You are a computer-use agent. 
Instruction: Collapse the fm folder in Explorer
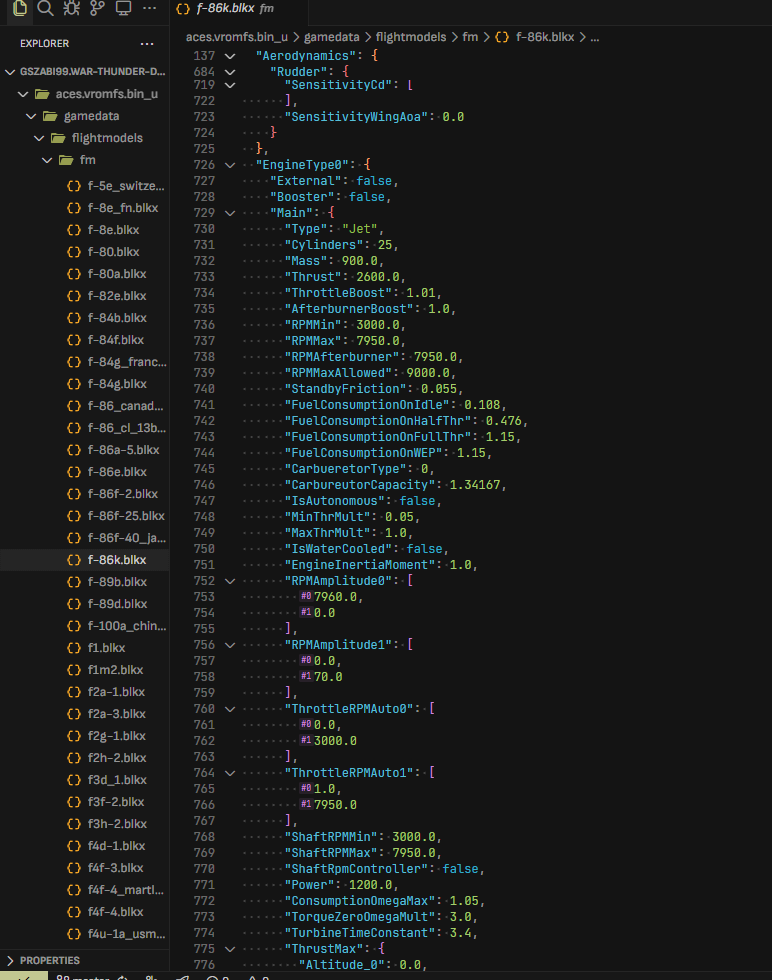[x=47, y=160]
